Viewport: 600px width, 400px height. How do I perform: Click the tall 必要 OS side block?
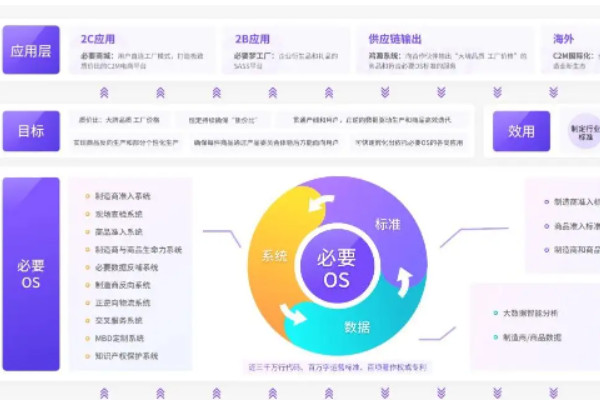point(31,273)
